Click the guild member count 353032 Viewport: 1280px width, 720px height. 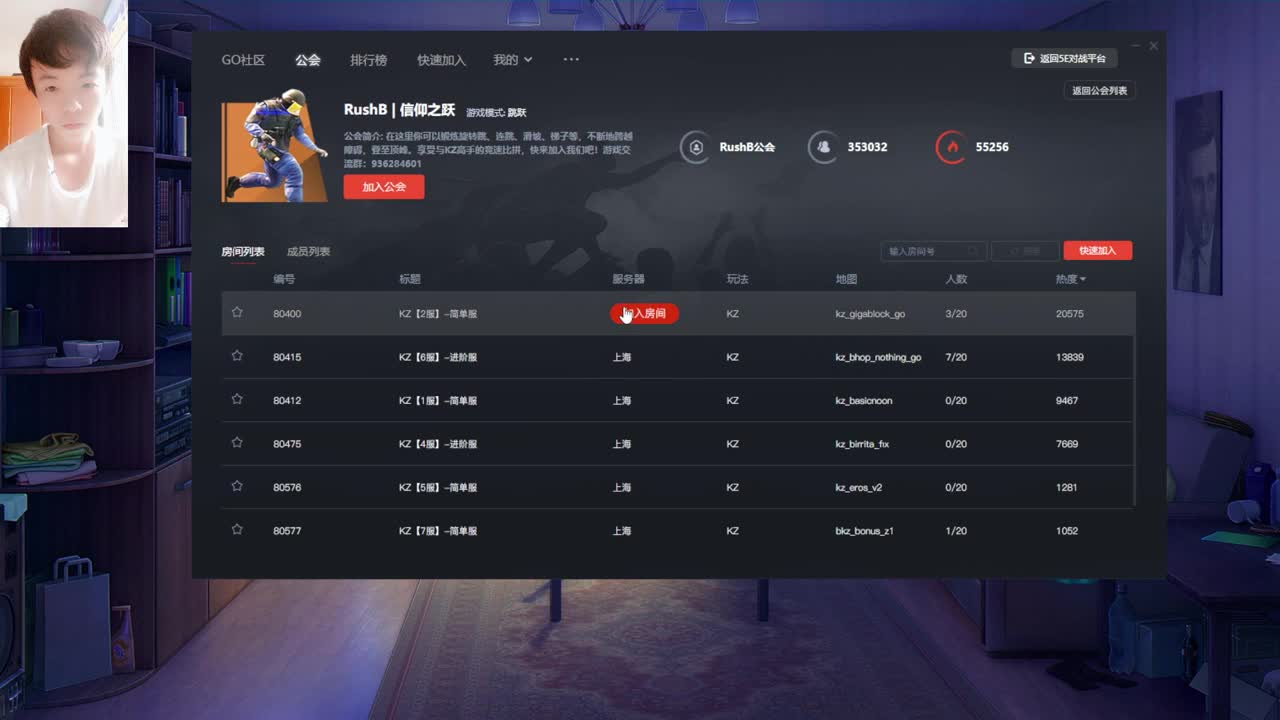point(867,147)
